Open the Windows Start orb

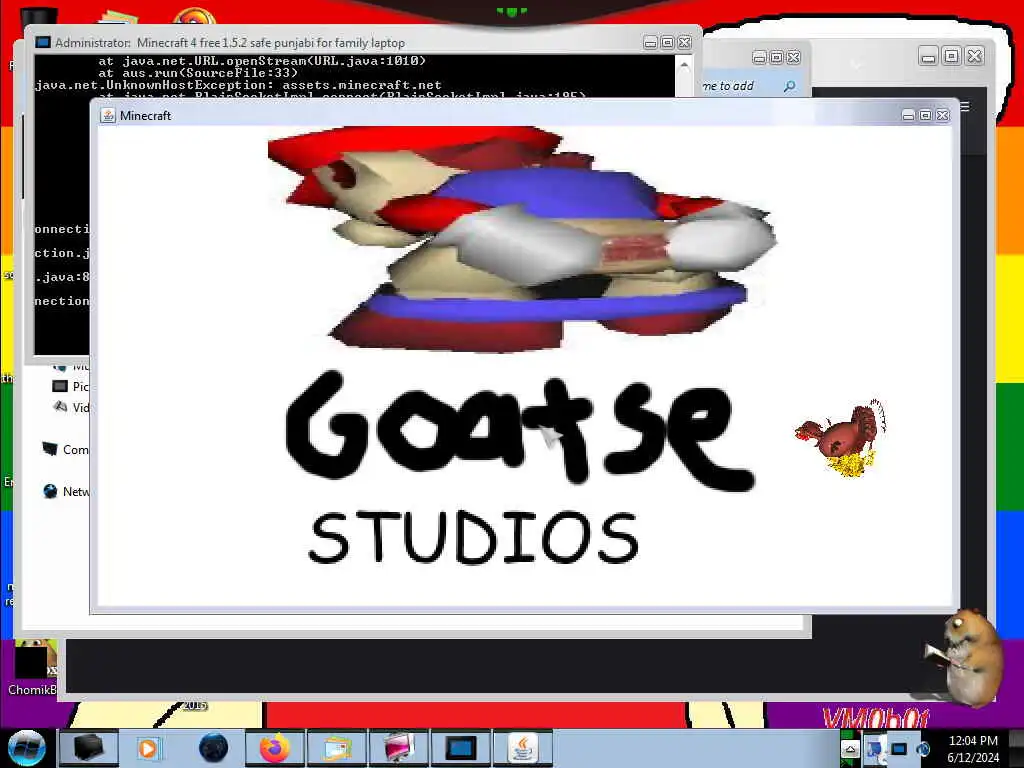(x=26, y=748)
